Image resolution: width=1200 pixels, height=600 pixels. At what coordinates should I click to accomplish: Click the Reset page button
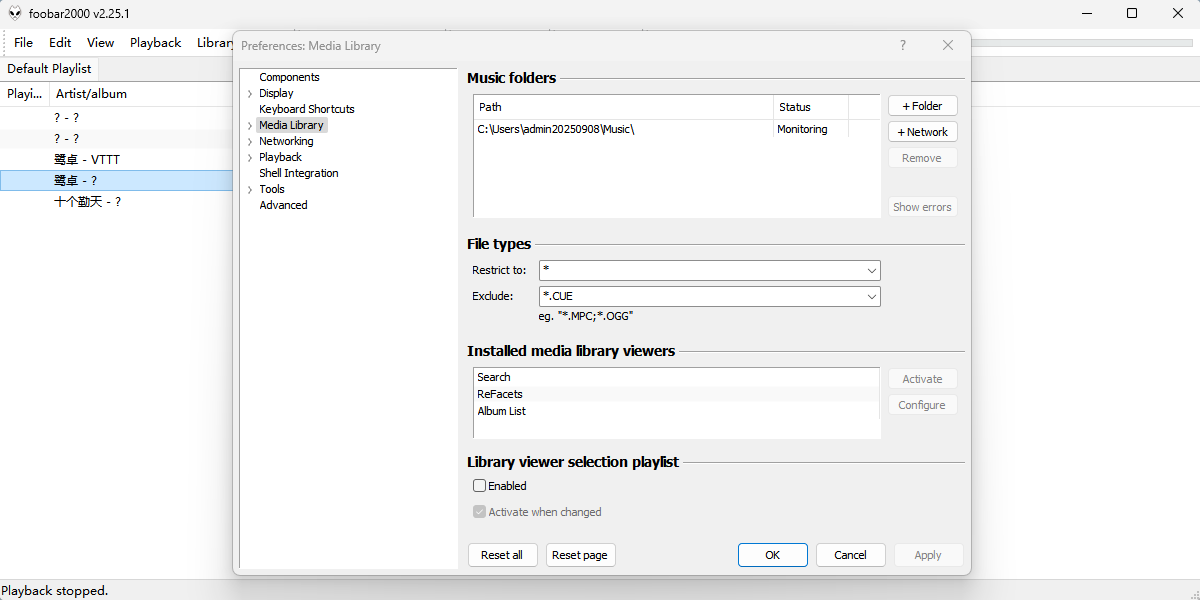(580, 554)
